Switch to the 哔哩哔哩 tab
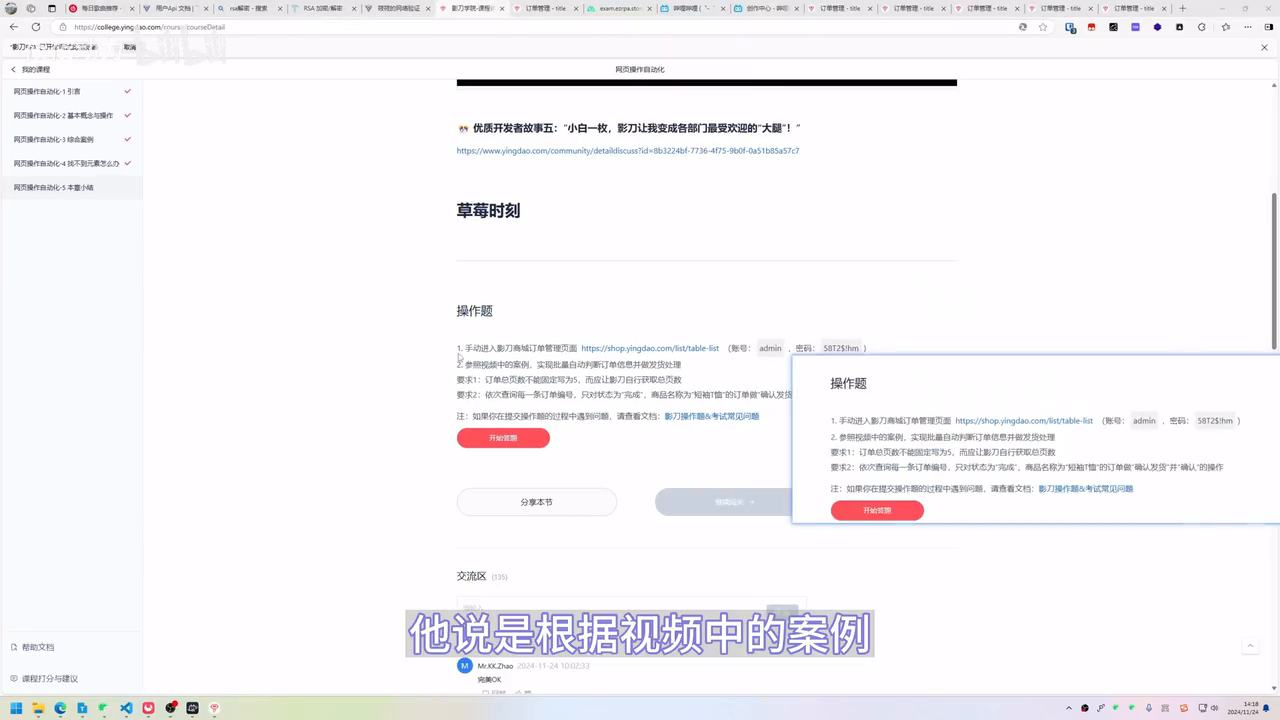This screenshot has width=1280, height=720. pyautogui.click(x=693, y=8)
